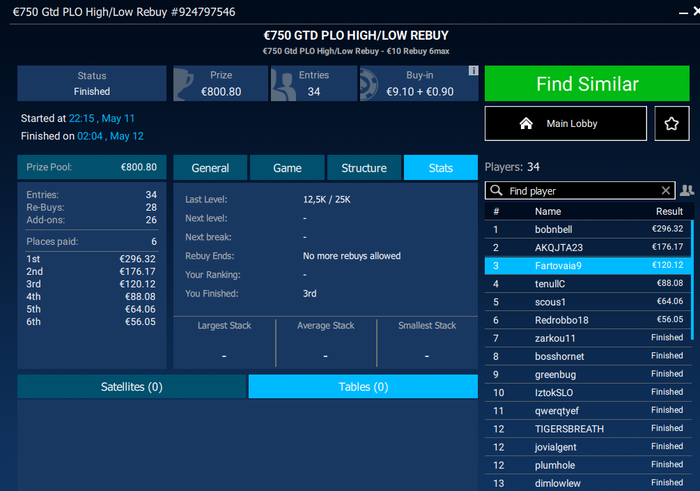Select player row TIGERSBREATH
The width and height of the screenshot is (700, 491).
588,429
